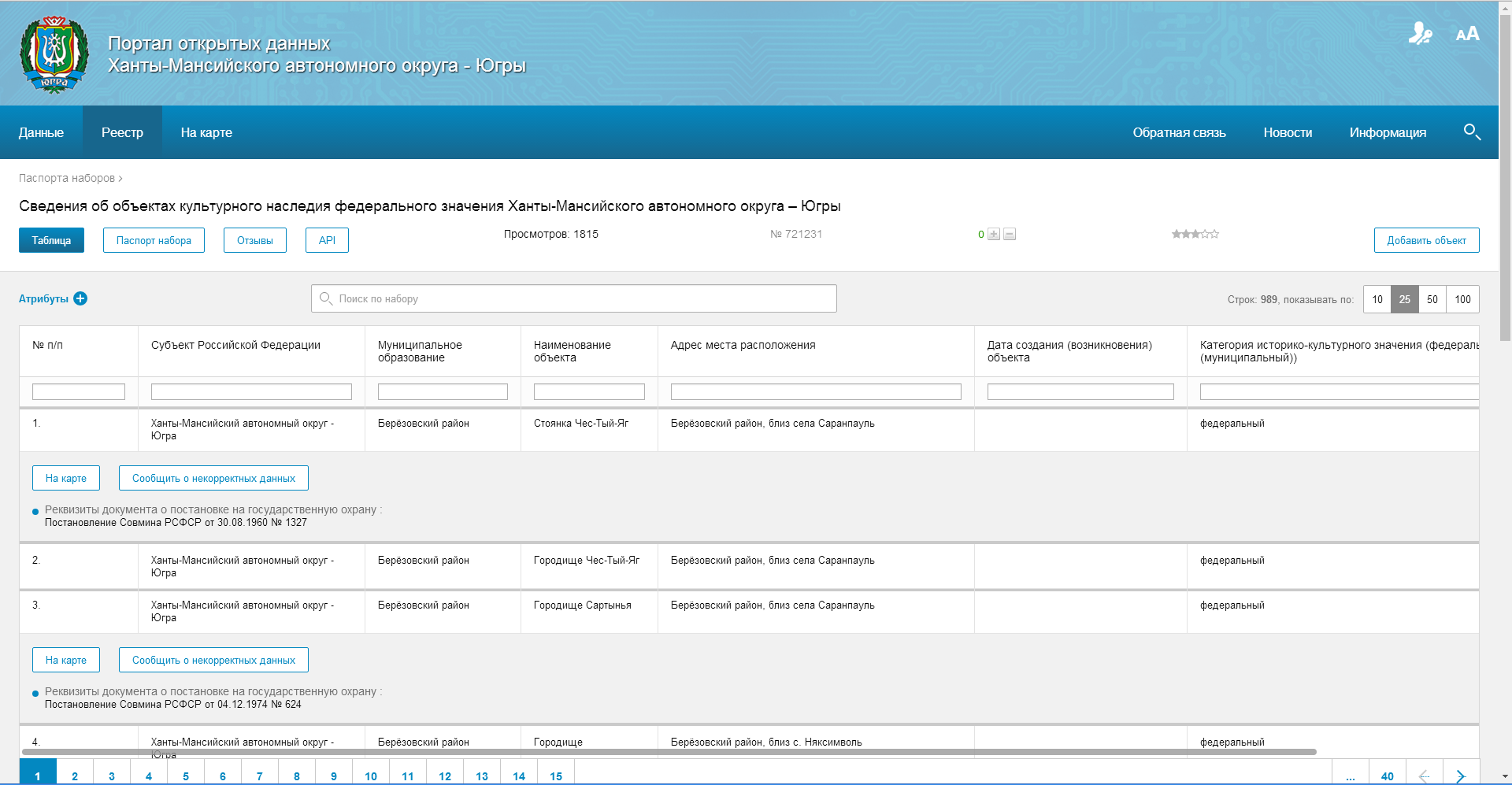
Task: Show 50 rows per page
Action: [x=1432, y=299]
